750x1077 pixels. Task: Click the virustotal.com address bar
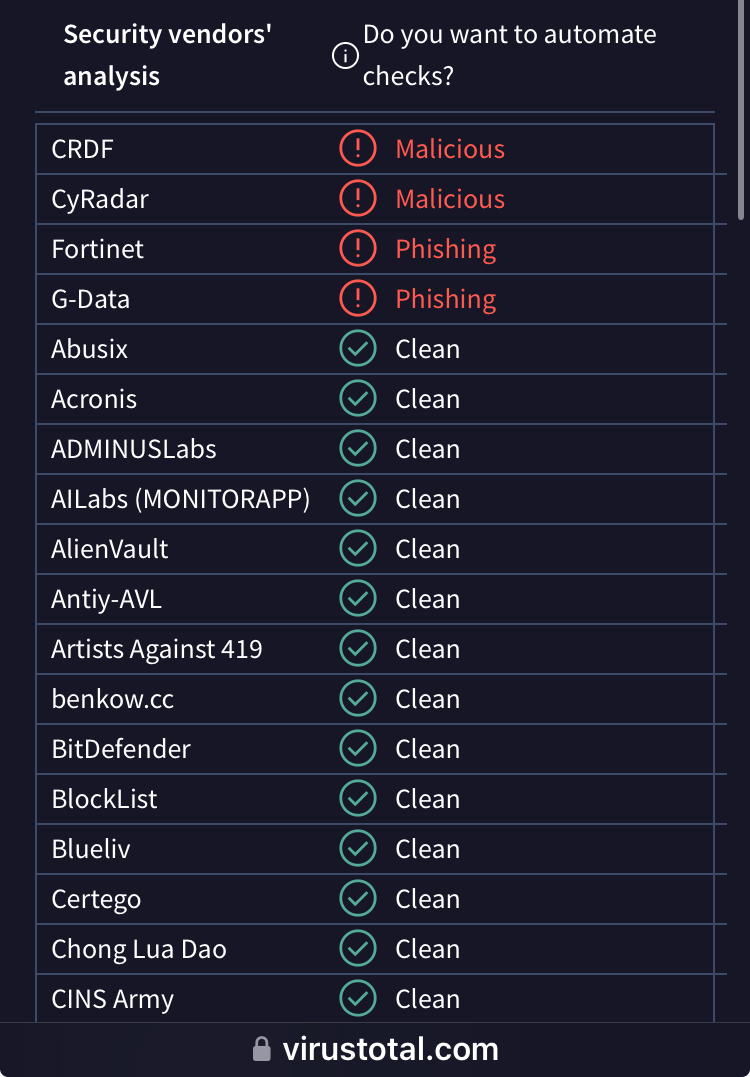390,1049
